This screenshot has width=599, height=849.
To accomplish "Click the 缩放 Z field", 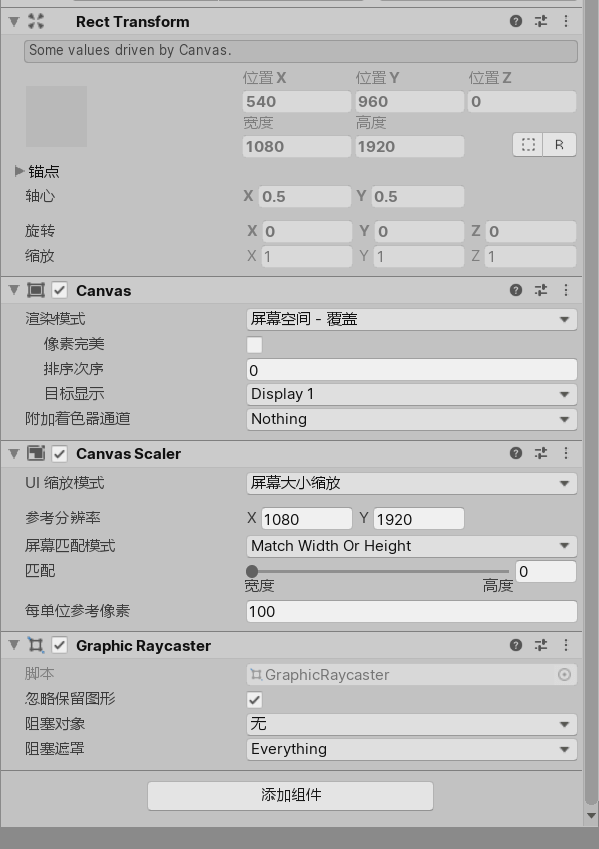I will point(531,256).
